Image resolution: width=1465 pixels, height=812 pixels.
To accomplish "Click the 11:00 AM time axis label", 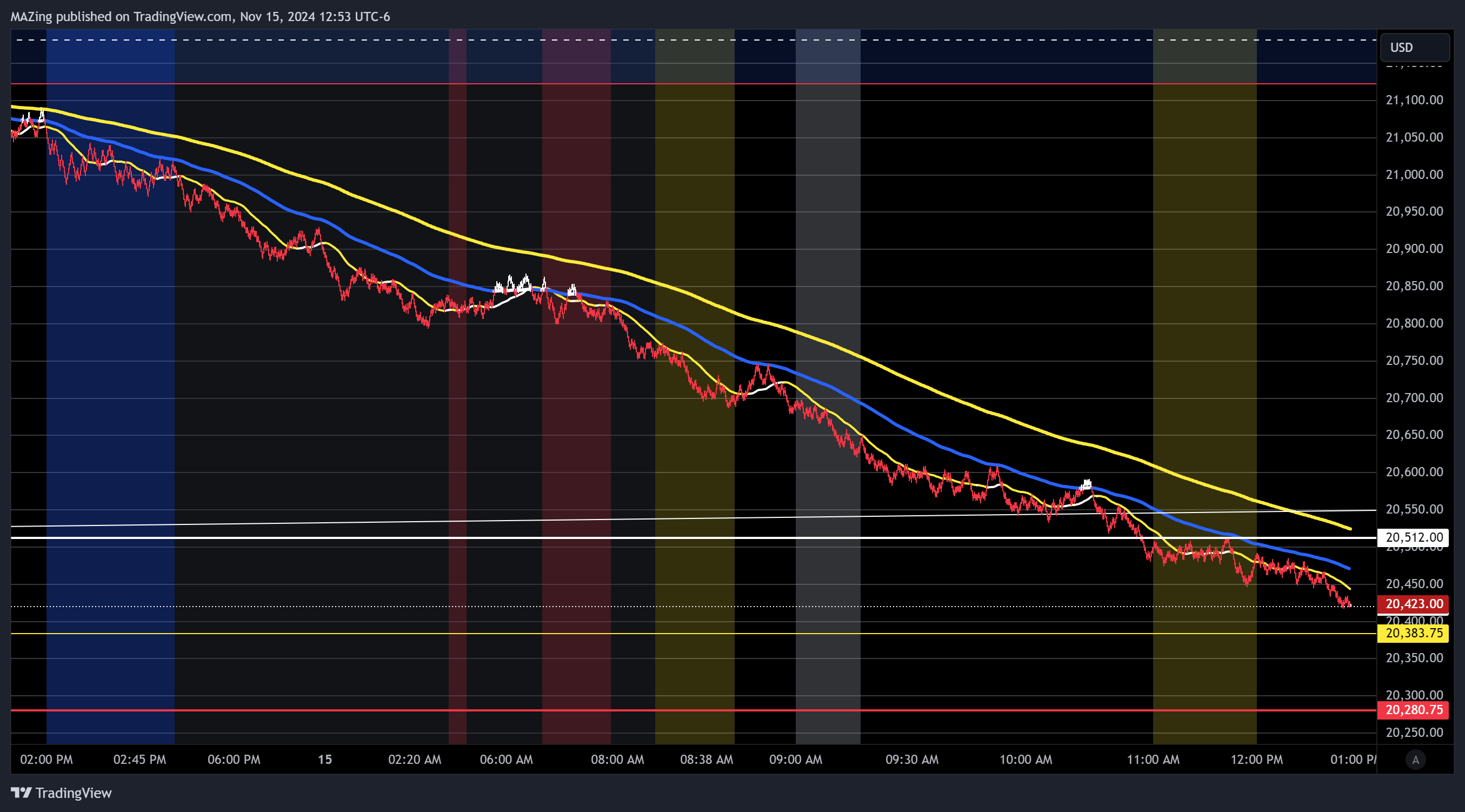I will 1153,760.
